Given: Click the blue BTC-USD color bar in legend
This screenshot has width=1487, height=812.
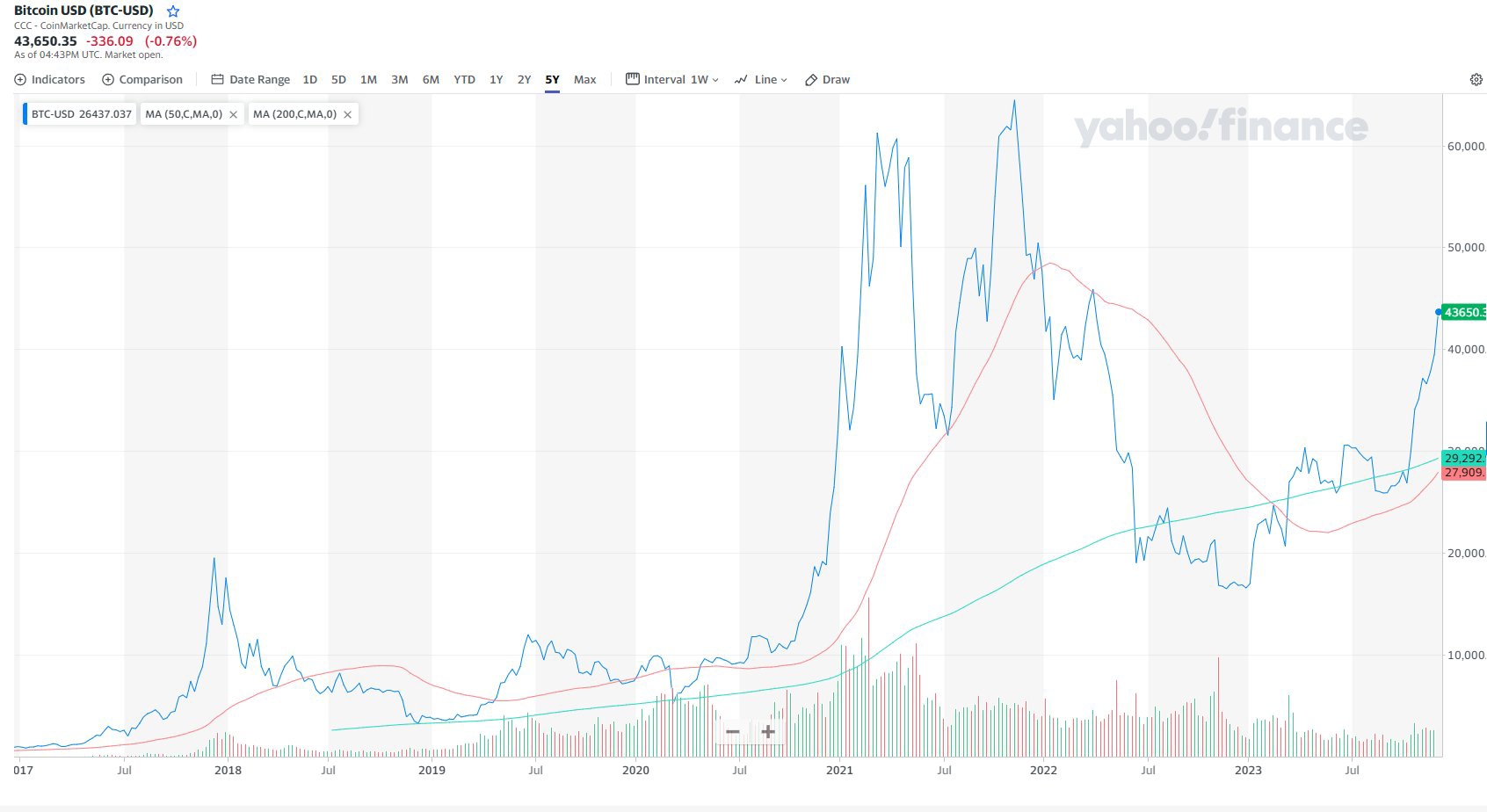Looking at the screenshot, I should click(x=25, y=114).
